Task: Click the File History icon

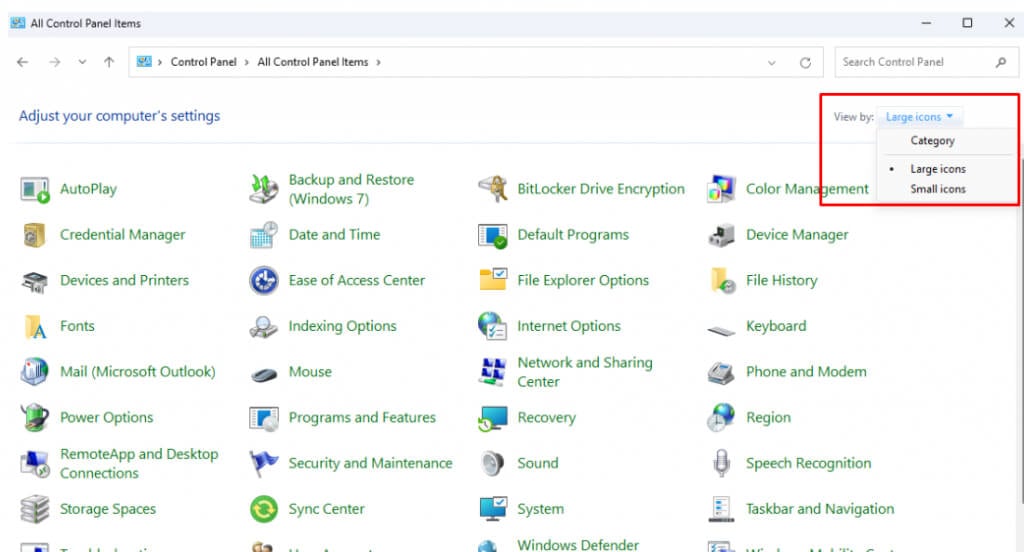Action: click(x=722, y=281)
